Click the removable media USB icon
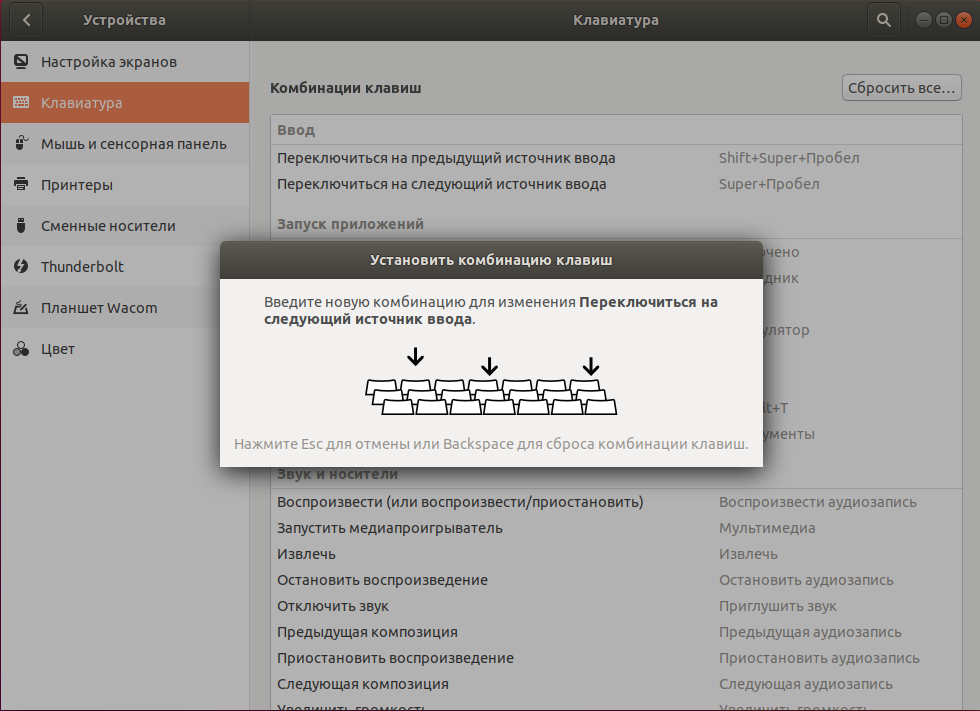 click(21, 226)
